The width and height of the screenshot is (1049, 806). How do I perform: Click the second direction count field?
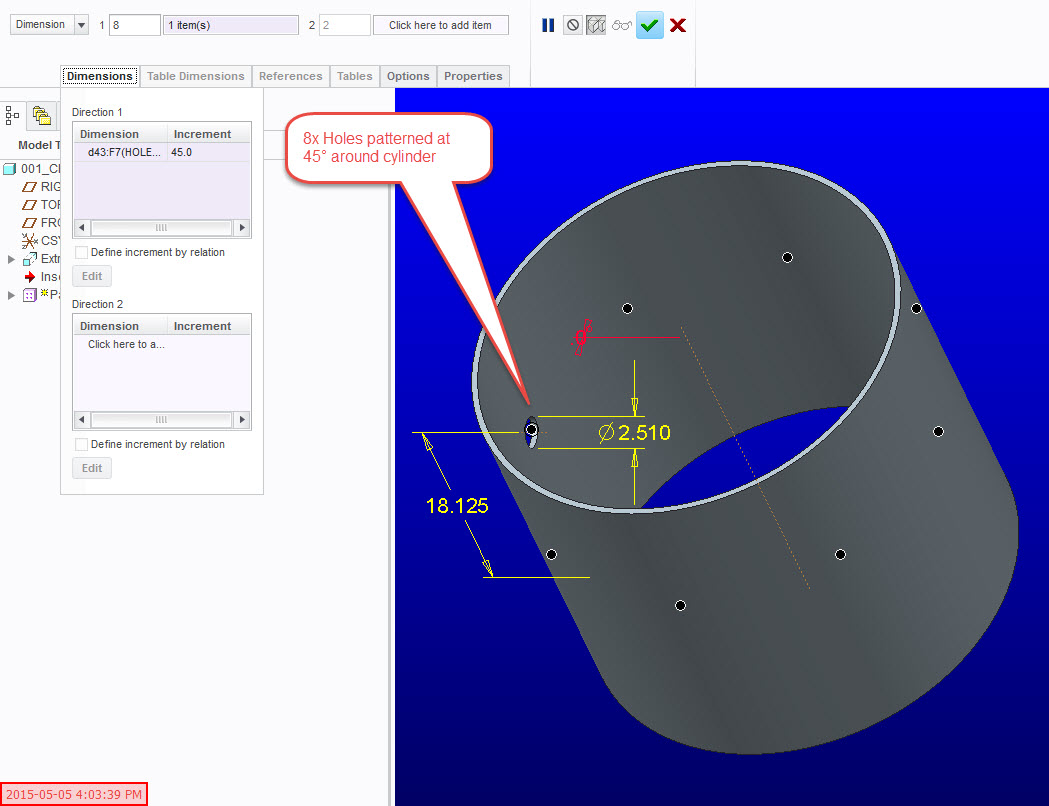coord(345,25)
